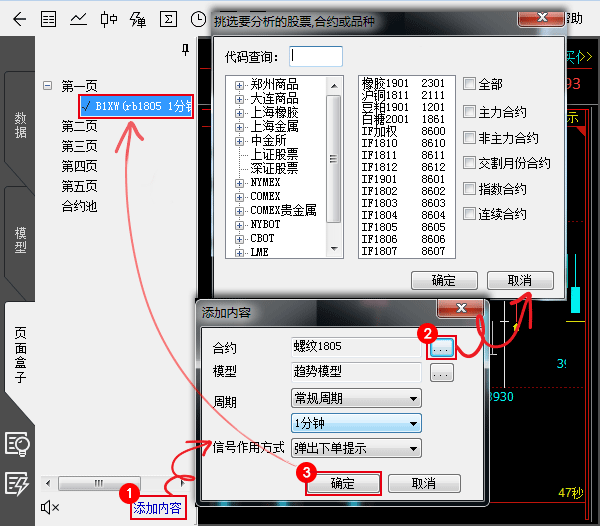Viewport: 600px width, 526px height.
Task: Click the 代码查询 input field
Action: 315,57
